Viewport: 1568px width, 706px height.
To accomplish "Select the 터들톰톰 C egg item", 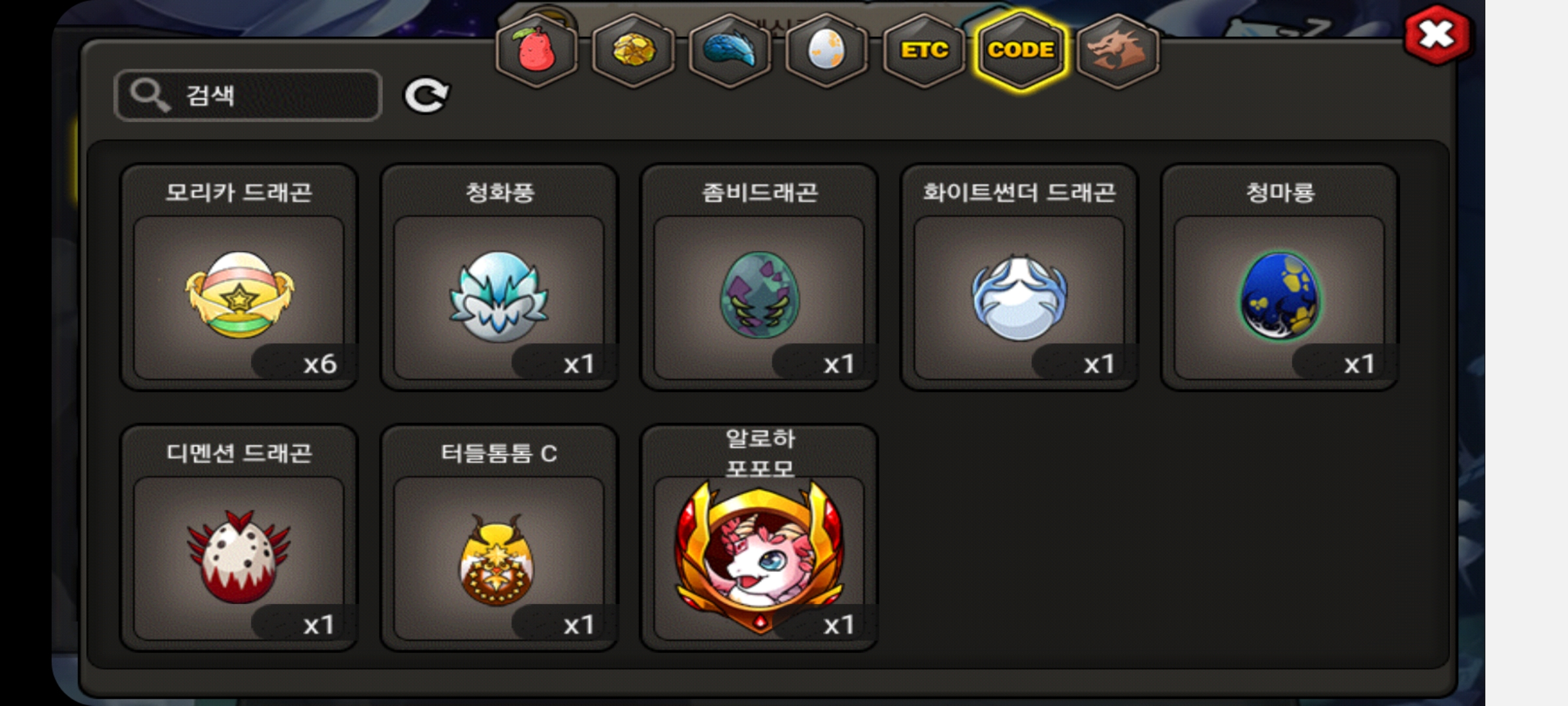I will click(499, 538).
